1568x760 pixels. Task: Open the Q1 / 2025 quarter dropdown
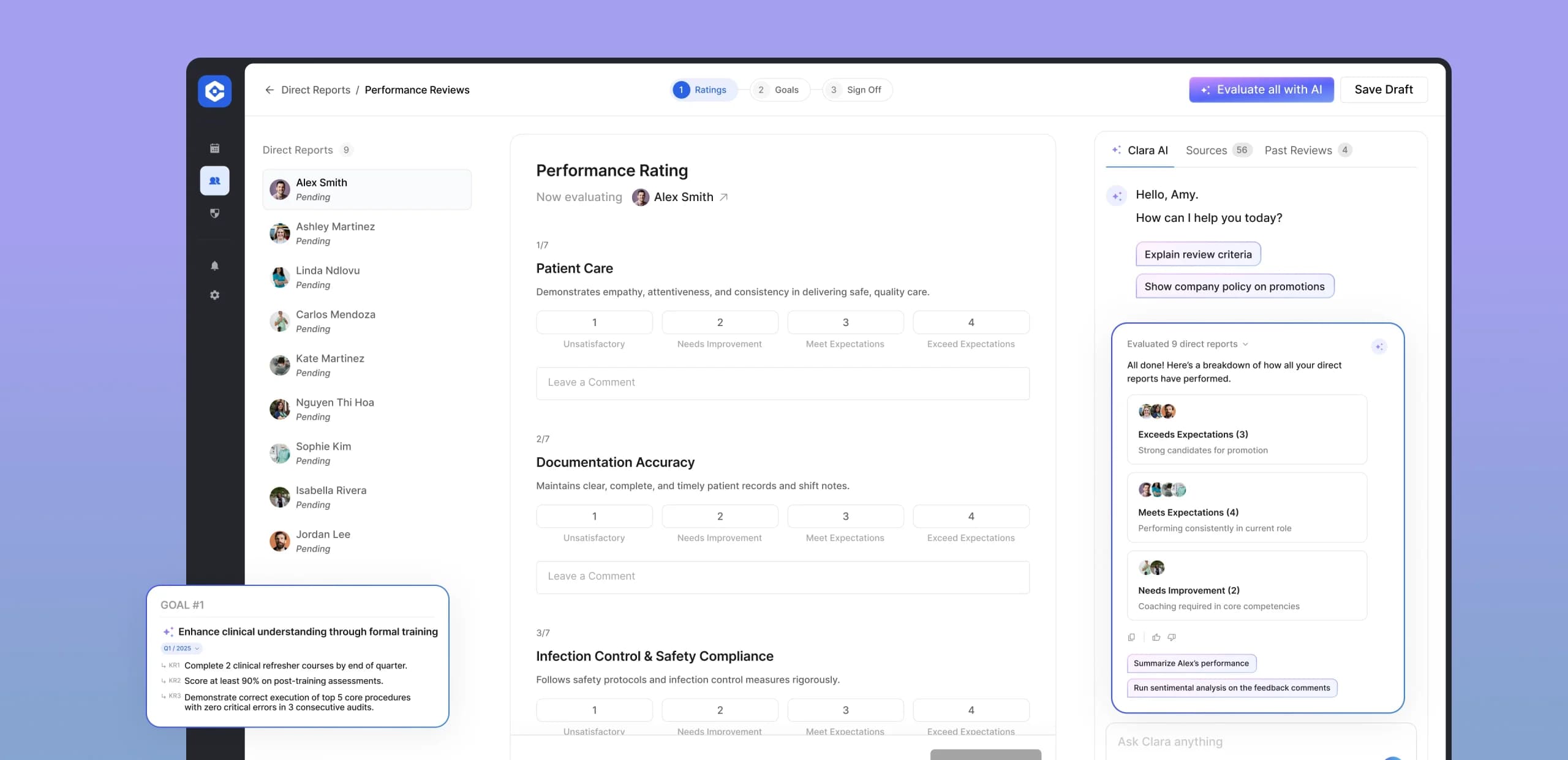[x=181, y=648]
